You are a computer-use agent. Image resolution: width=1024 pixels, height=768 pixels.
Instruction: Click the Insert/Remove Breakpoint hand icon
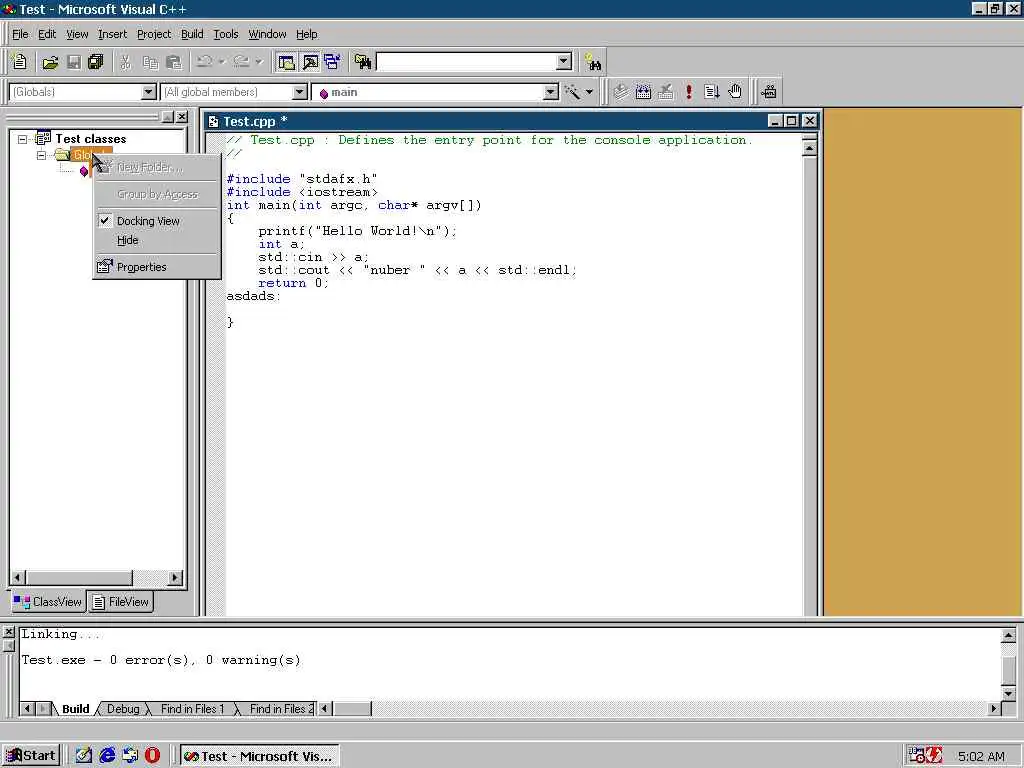735,92
